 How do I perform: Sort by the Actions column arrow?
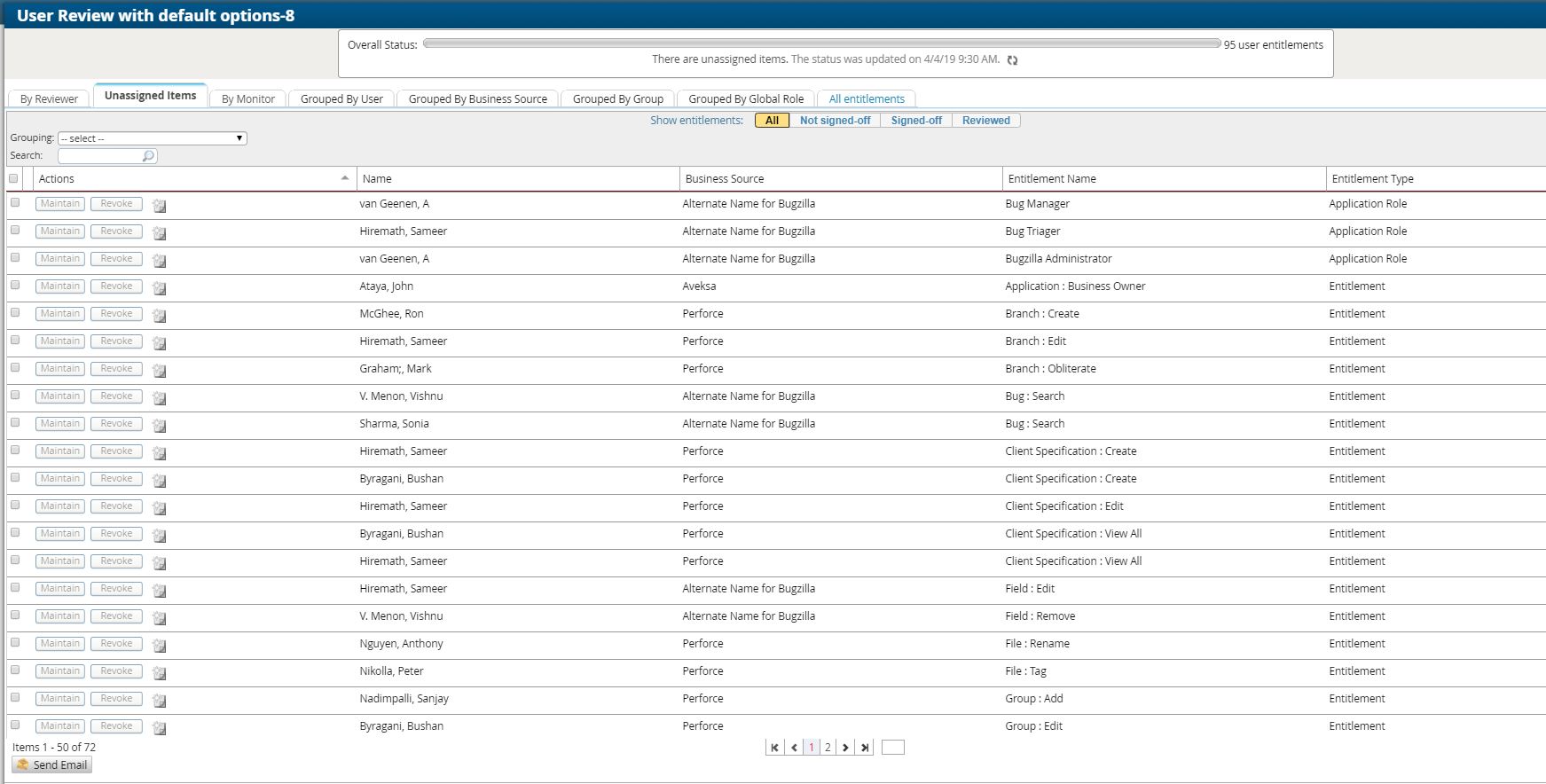point(344,178)
